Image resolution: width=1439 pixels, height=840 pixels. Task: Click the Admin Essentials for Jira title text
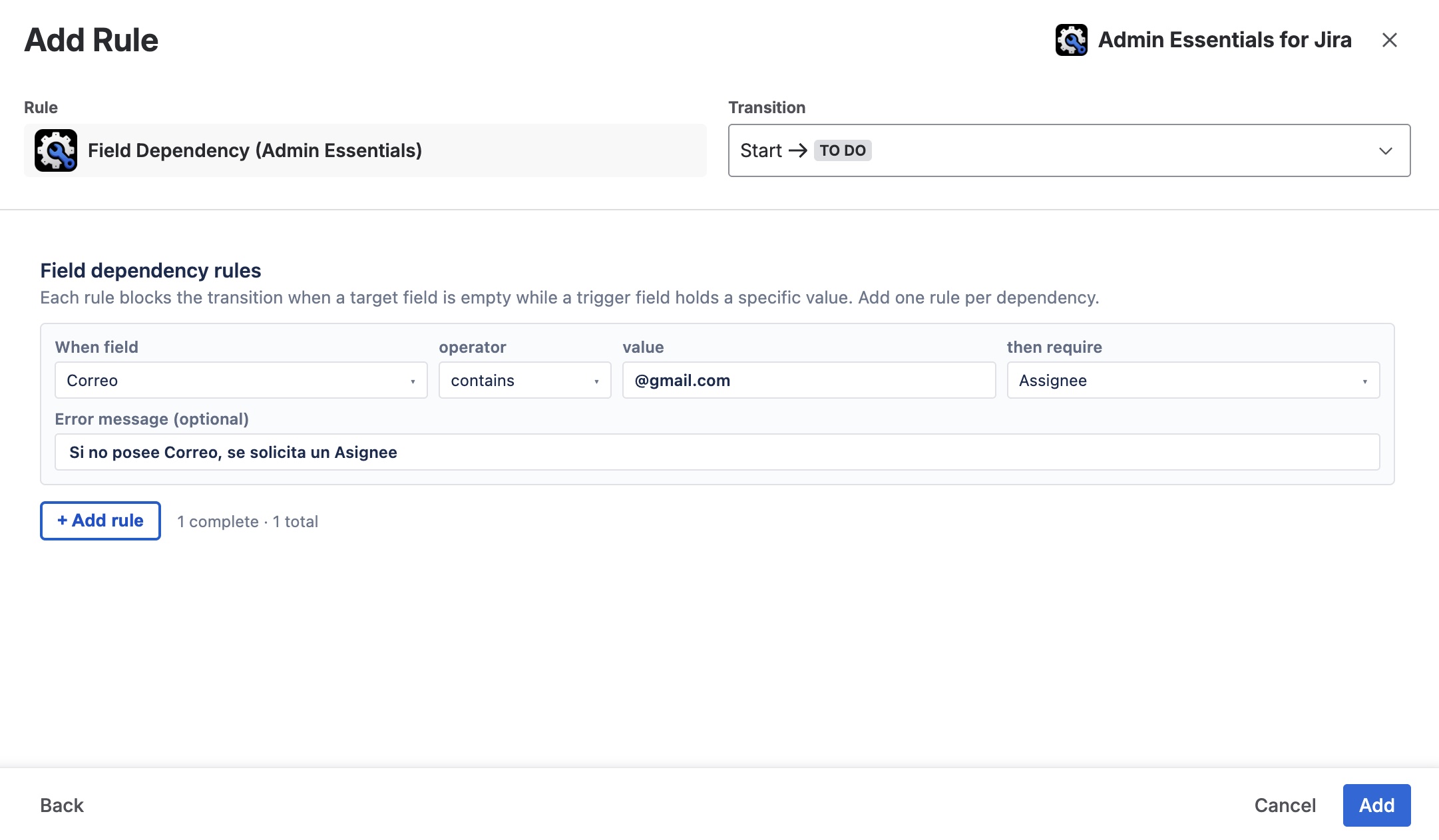(x=1225, y=40)
